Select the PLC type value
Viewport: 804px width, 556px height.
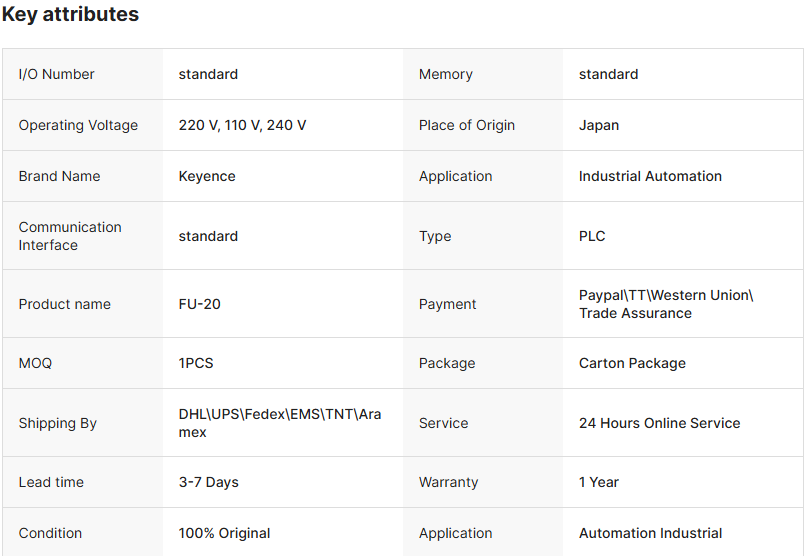coord(592,236)
